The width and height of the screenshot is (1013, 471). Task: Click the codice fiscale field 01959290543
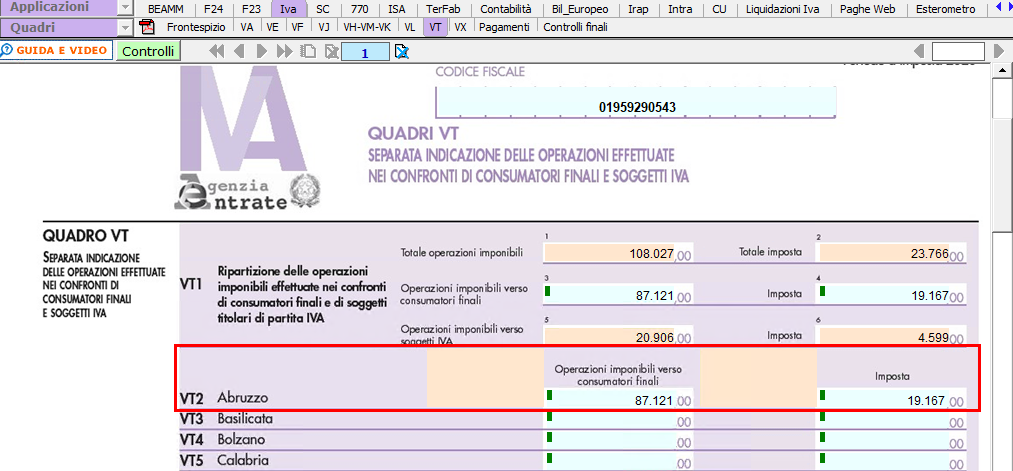tap(636, 103)
